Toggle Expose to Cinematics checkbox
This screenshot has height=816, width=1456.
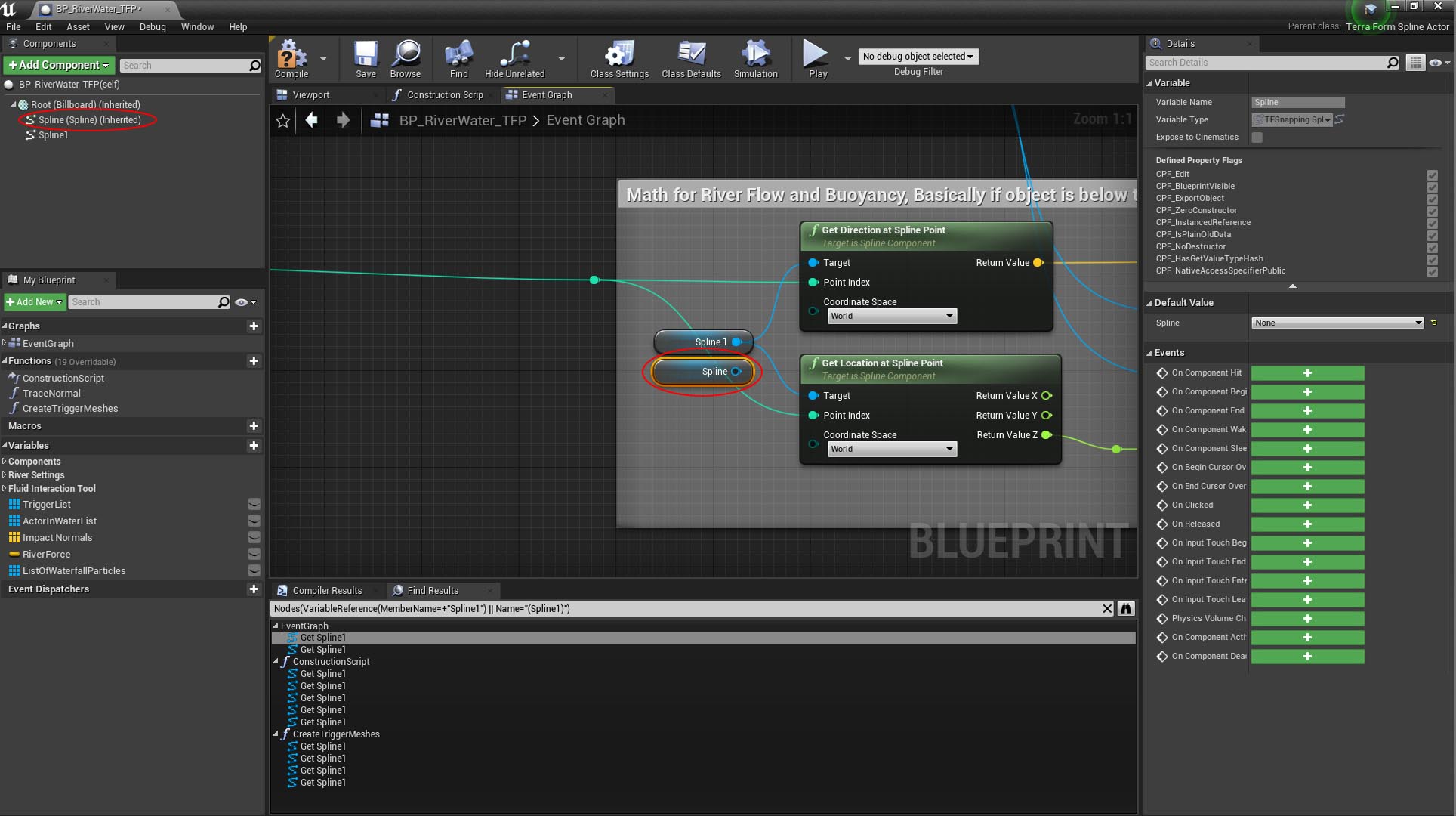tap(1257, 138)
